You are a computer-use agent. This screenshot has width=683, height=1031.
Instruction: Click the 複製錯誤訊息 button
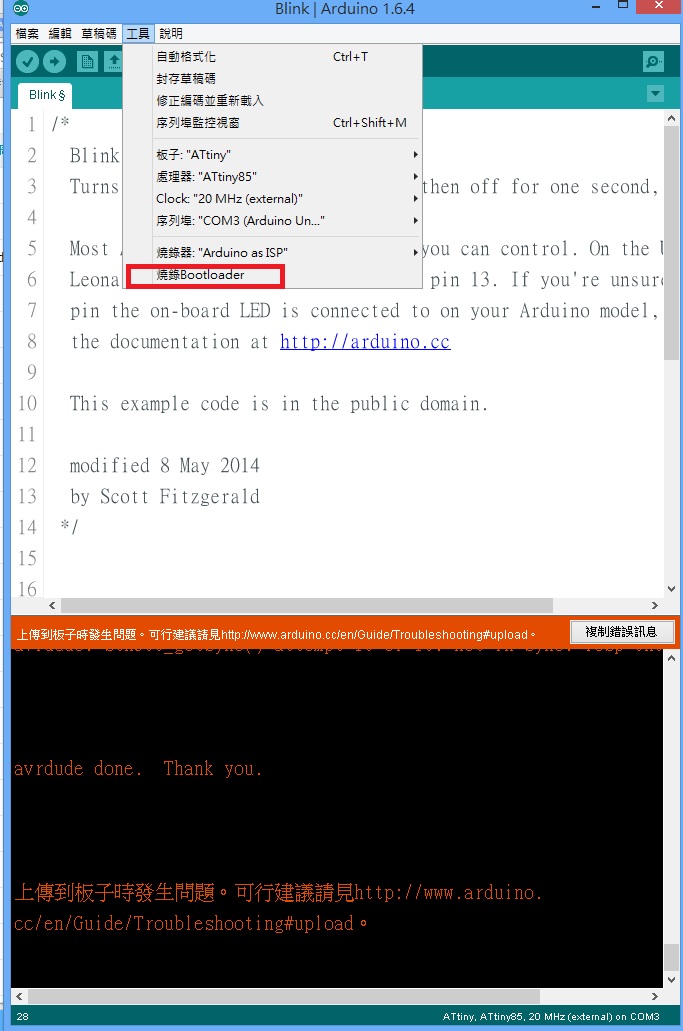coord(622,632)
